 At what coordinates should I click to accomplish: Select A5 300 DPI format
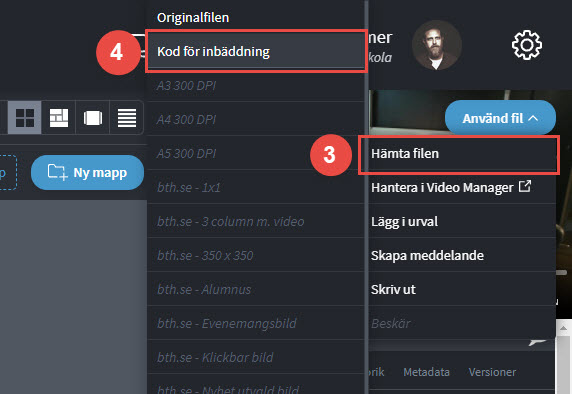[256, 153]
